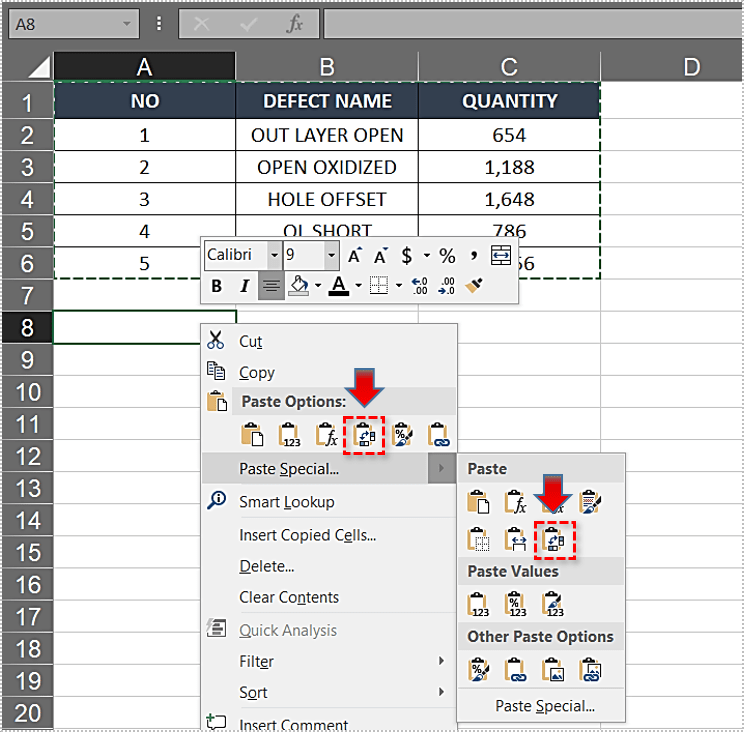Apply Percent Style from the mini toolbar
Viewport: 744px width, 732px height.
tap(447, 256)
